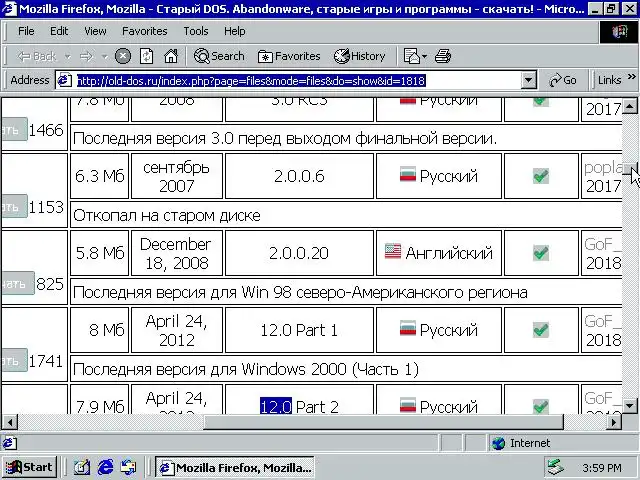Click download button next to 1153
The width and height of the screenshot is (640, 480).
click(14, 207)
